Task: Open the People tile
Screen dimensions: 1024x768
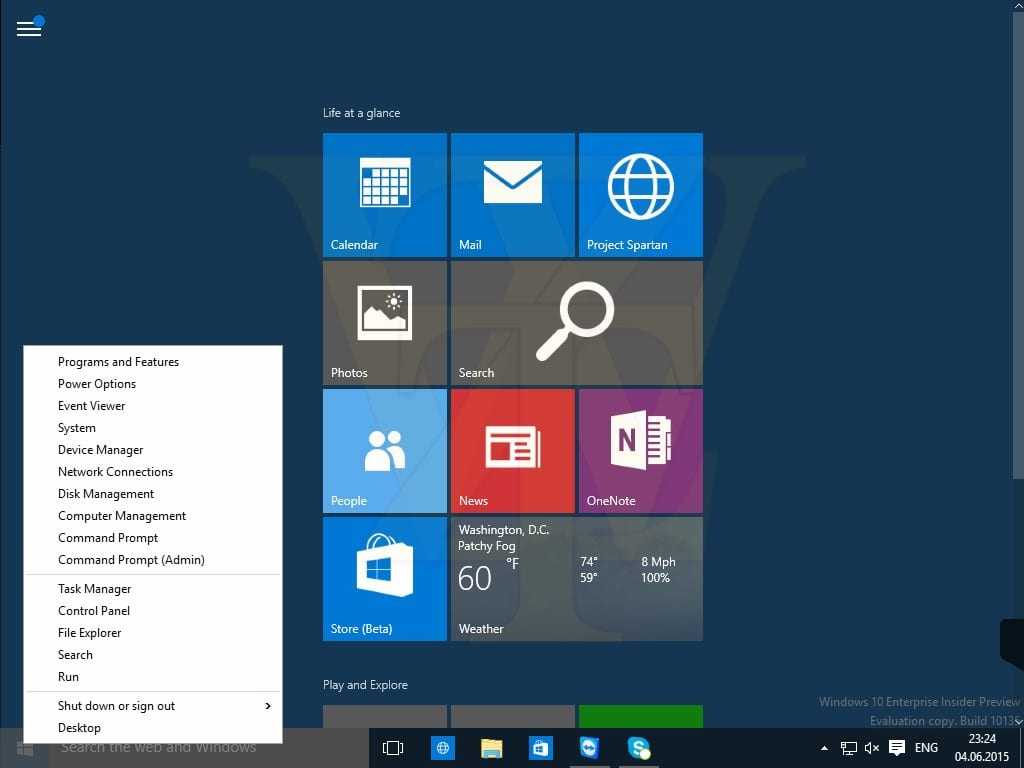Action: pyautogui.click(x=384, y=450)
